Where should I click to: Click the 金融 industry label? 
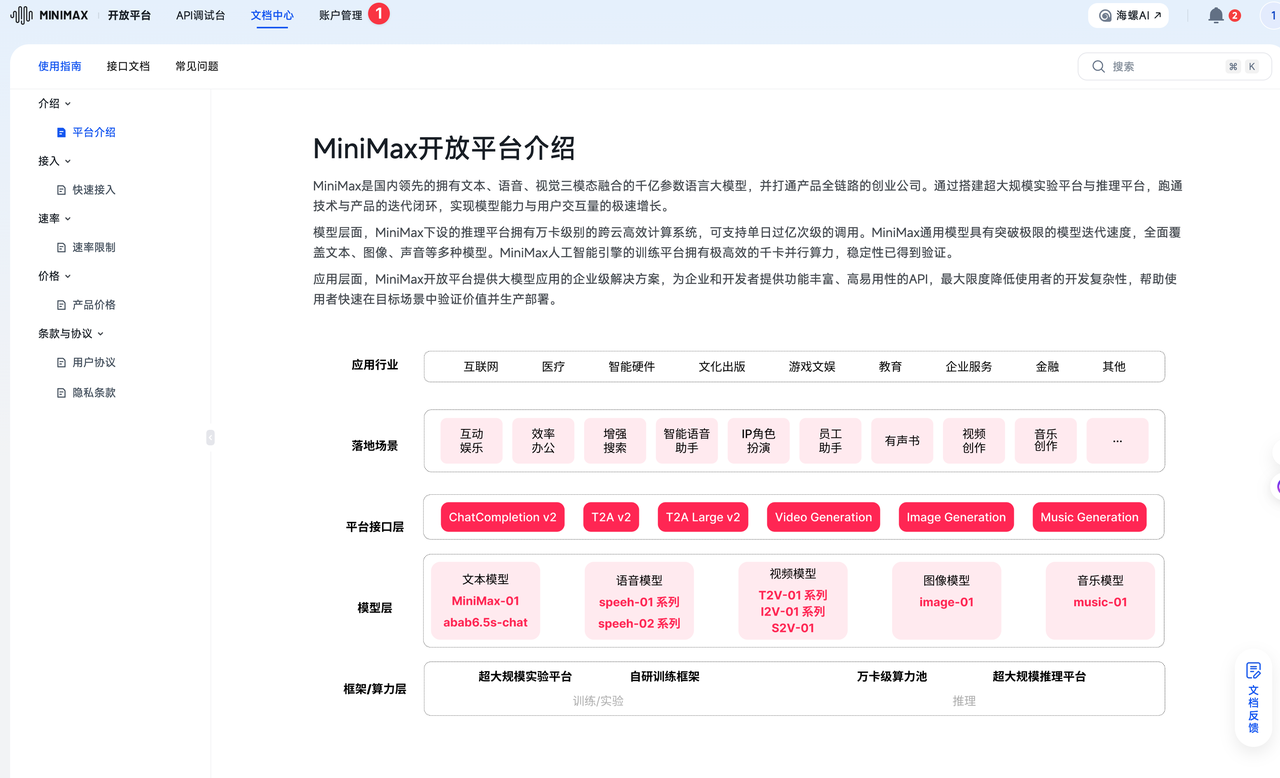pos(1047,367)
